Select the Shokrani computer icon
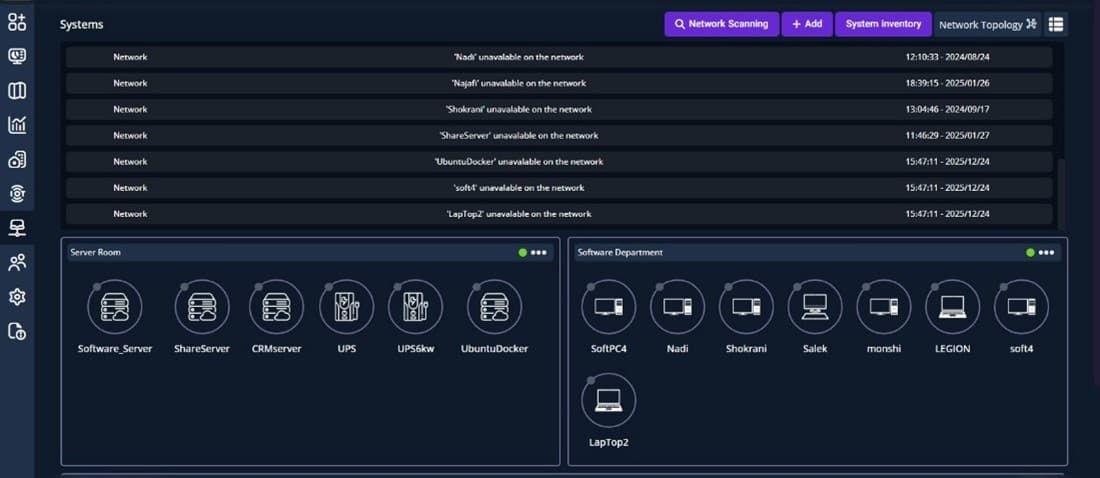Image resolution: width=1100 pixels, height=478 pixels. pyautogui.click(x=746, y=307)
